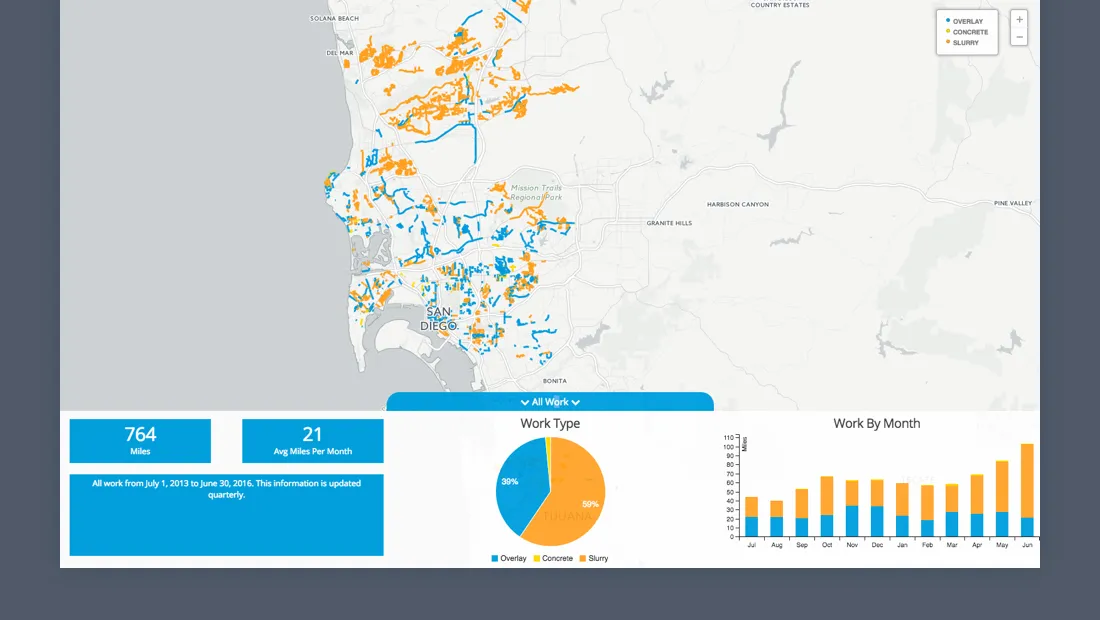Select the Concrete key in the pie chart legend

tap(535, 558)
